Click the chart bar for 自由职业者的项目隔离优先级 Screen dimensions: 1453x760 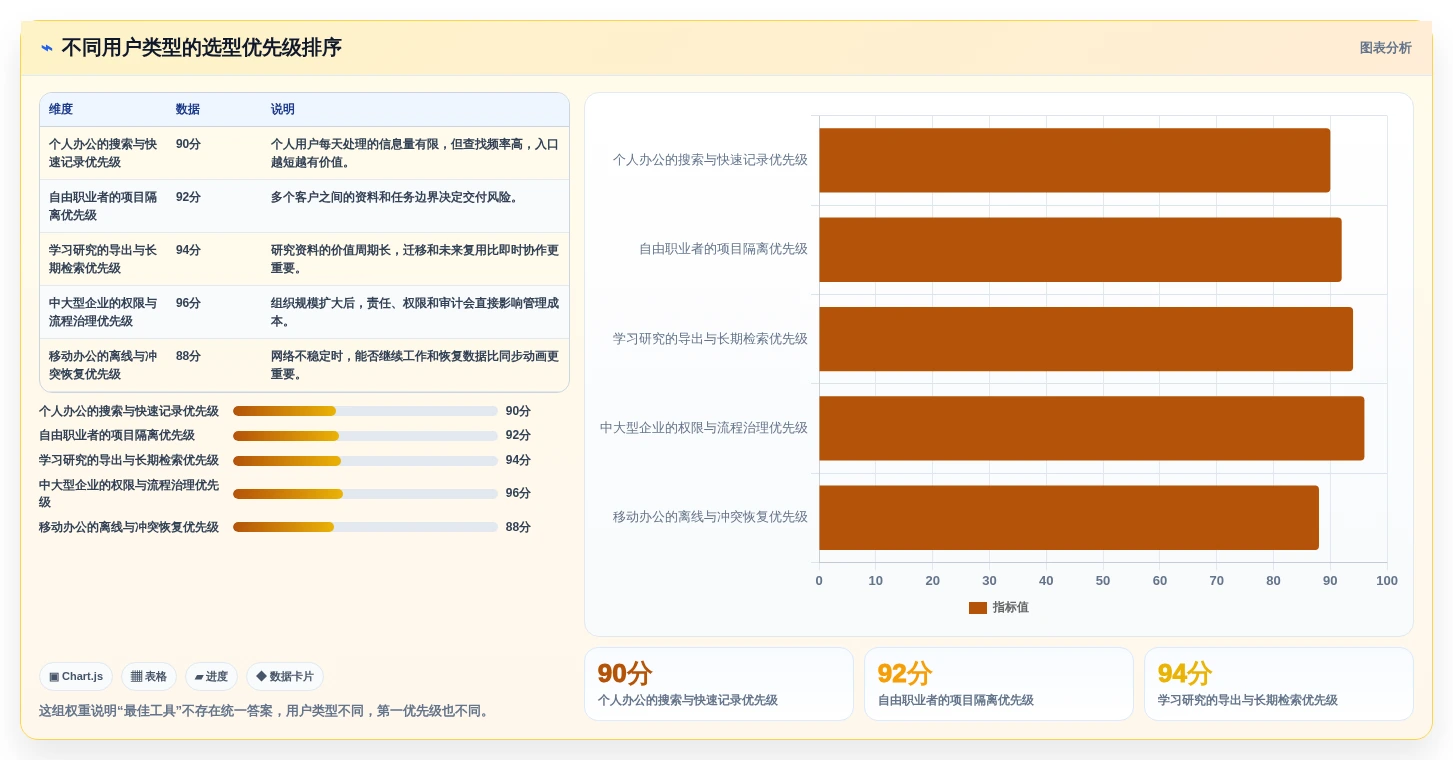point(1080,250)
